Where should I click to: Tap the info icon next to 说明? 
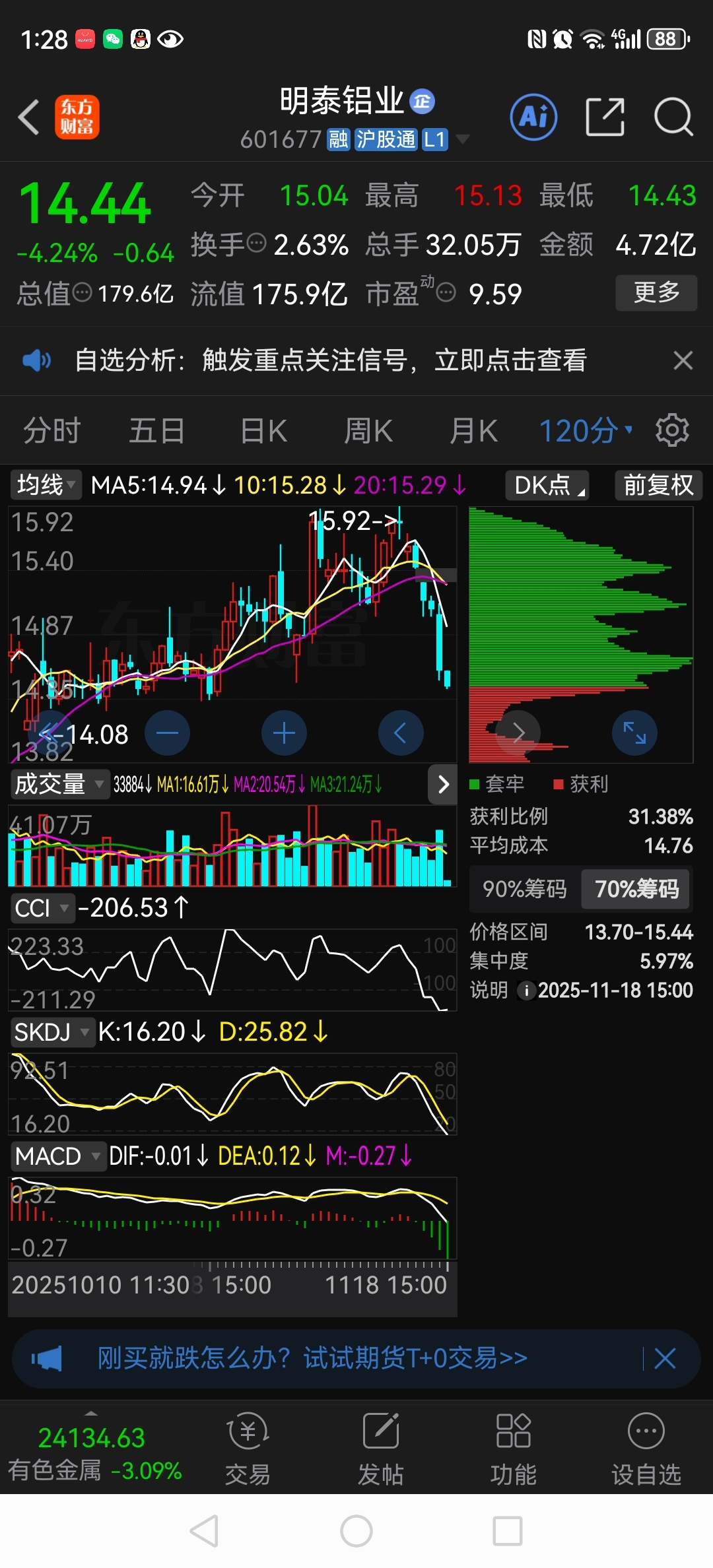tap(526, 991)
